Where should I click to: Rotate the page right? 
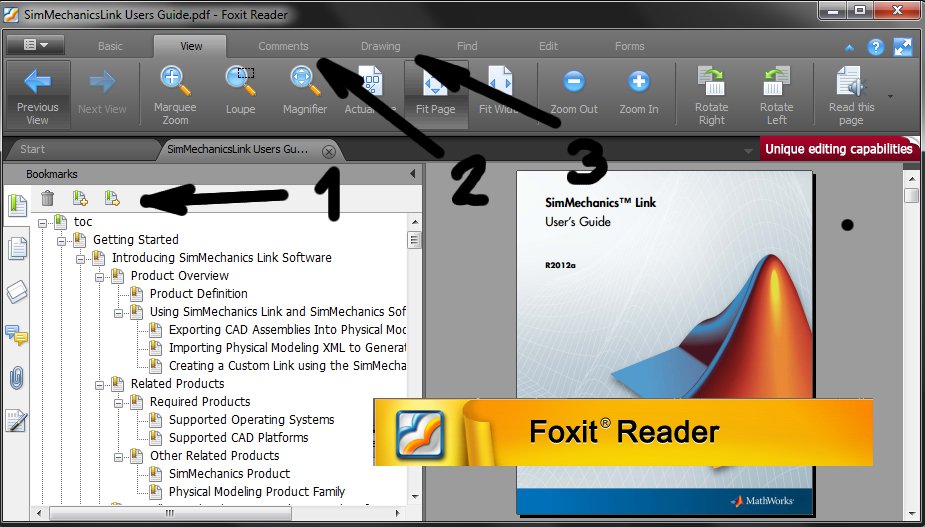[x=711, y=94]
